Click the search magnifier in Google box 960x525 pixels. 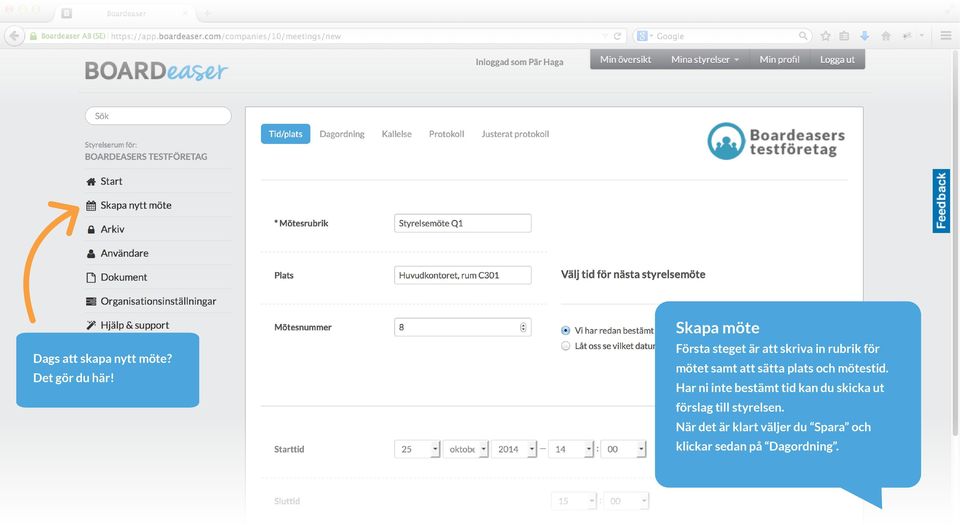803,36
